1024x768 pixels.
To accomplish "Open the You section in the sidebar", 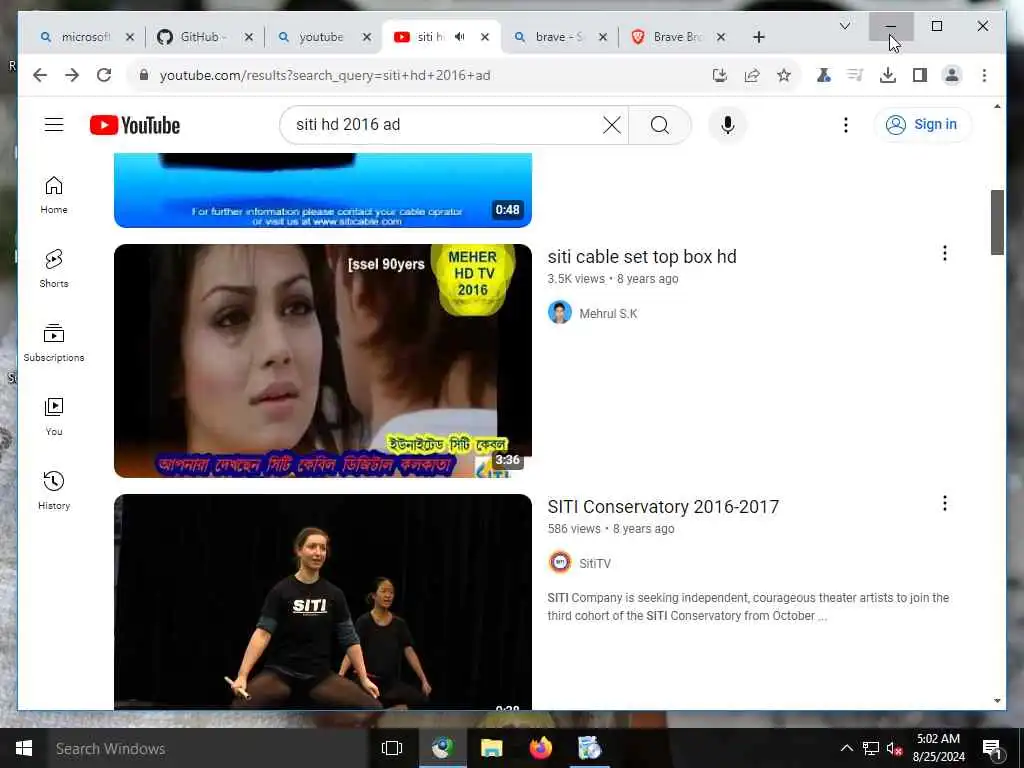I will tap(54, 417).
